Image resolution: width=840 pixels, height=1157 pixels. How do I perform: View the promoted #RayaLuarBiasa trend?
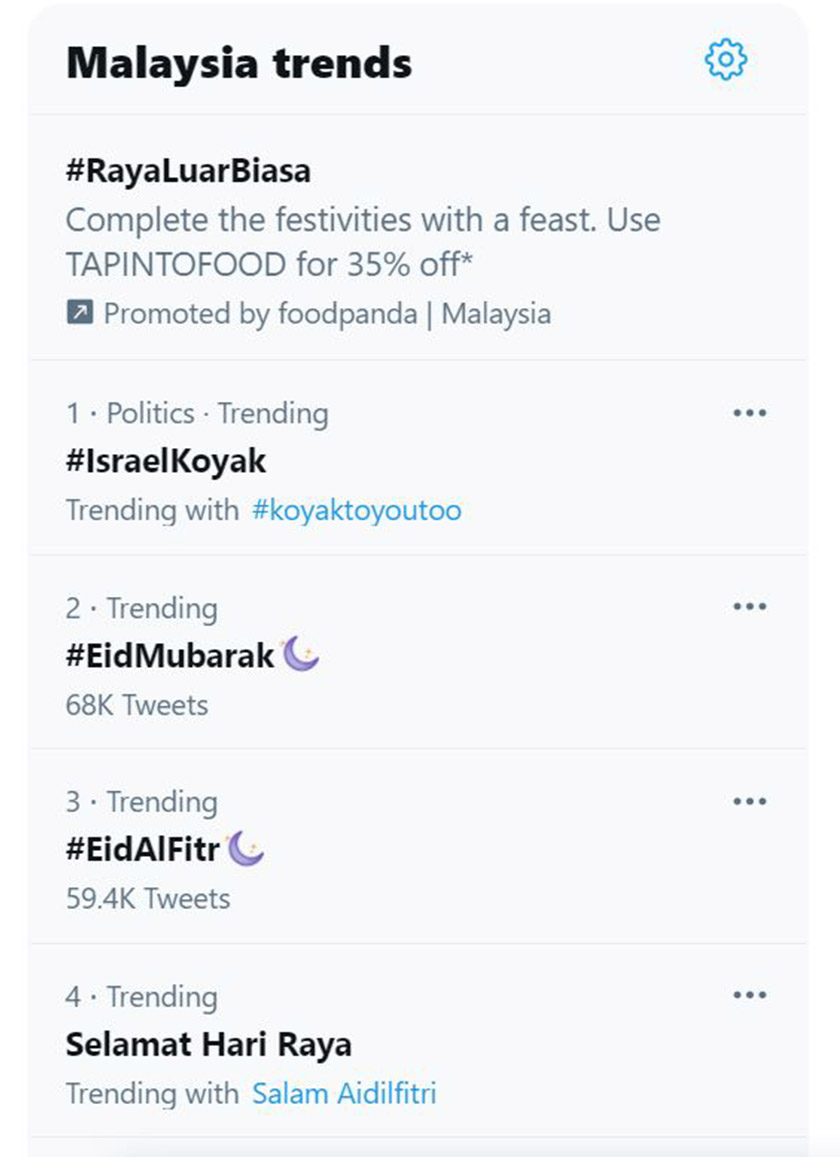pos(188,171)
